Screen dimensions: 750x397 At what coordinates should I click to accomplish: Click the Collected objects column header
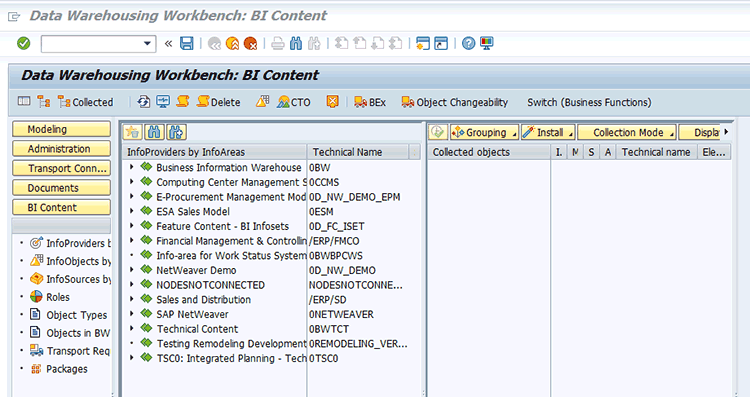pyautogui.click(x=489, y=152)
